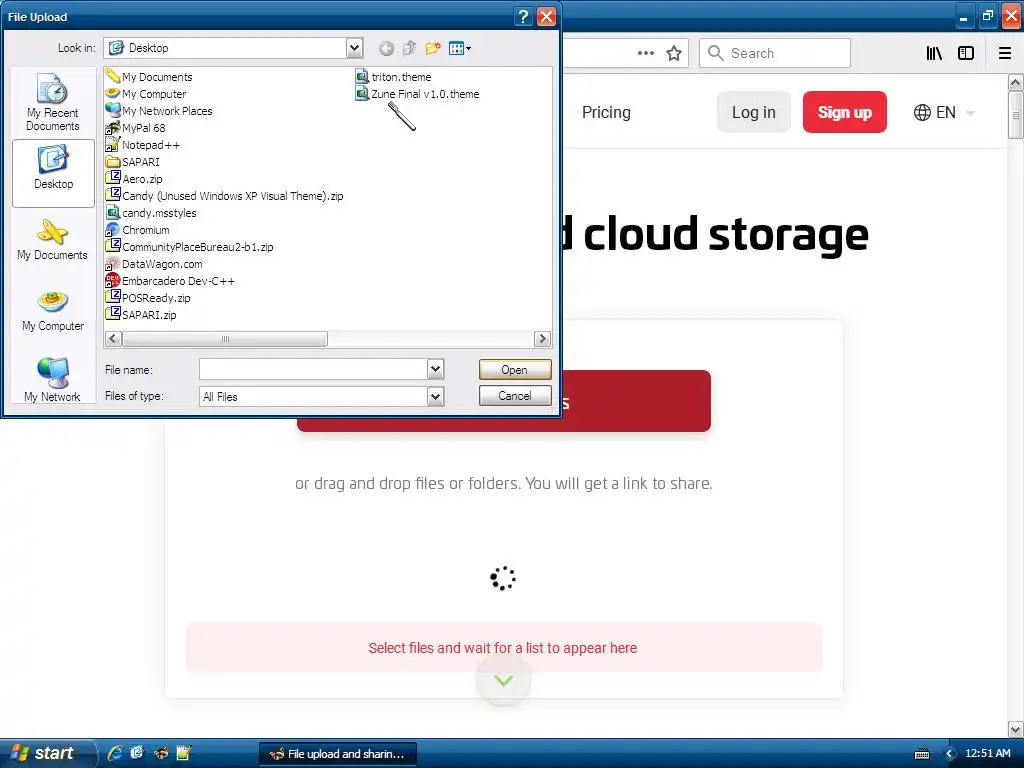Image resolution: width=1024 pixels, height=768 pixels.
Task: Click the Log in button
Action: pyautogui.click(x=754, y=112)
